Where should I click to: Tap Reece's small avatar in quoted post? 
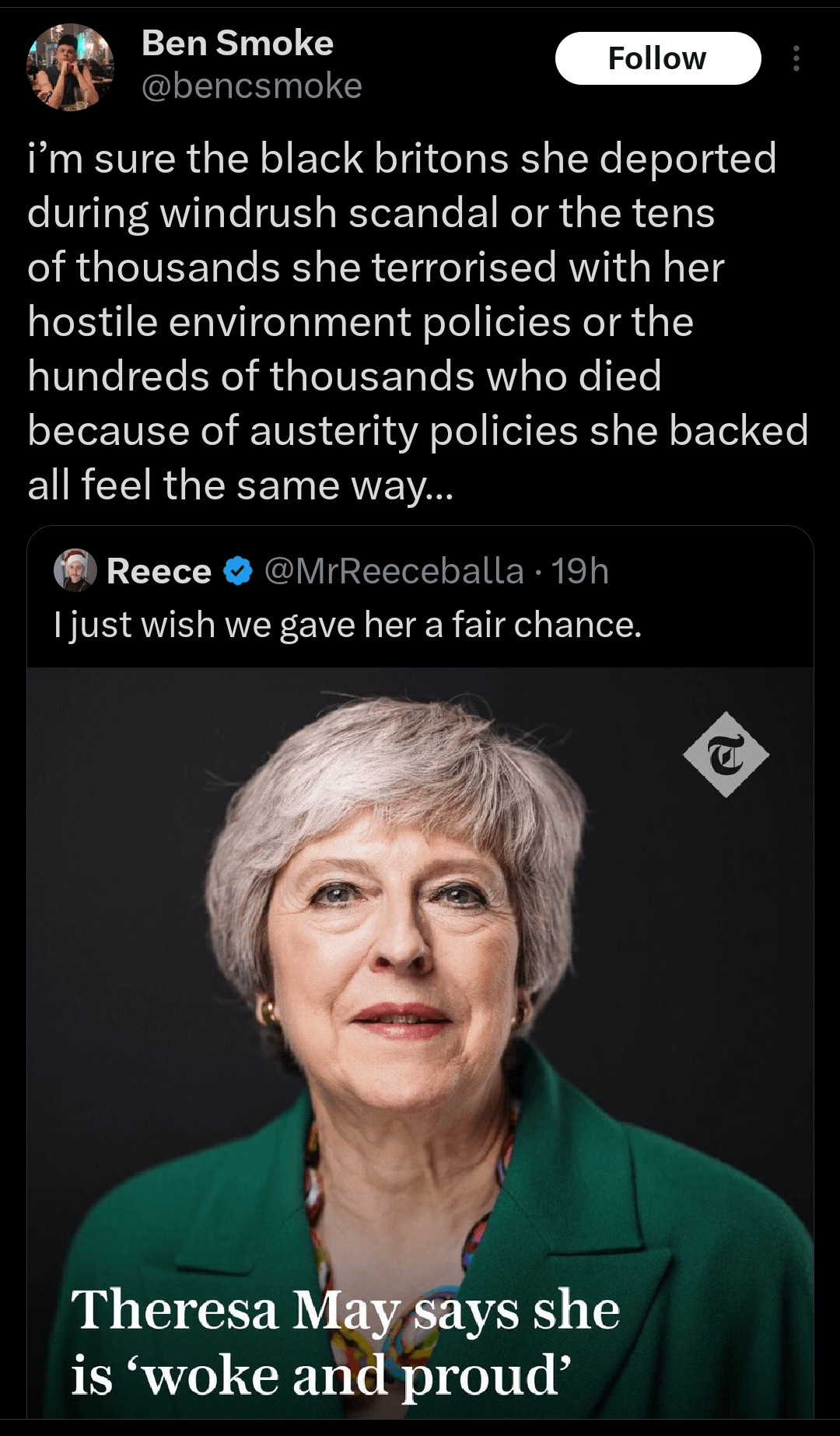click(75, 570)
